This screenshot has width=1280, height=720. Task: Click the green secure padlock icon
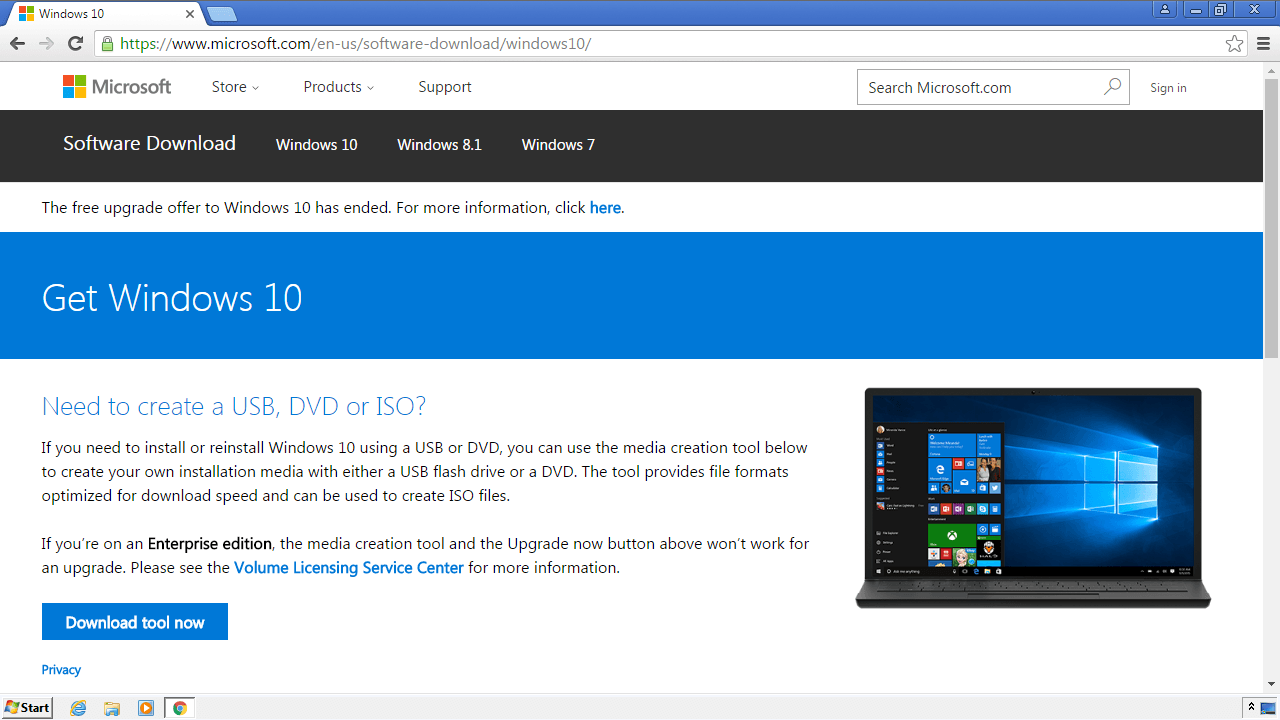tap(108, 44)
